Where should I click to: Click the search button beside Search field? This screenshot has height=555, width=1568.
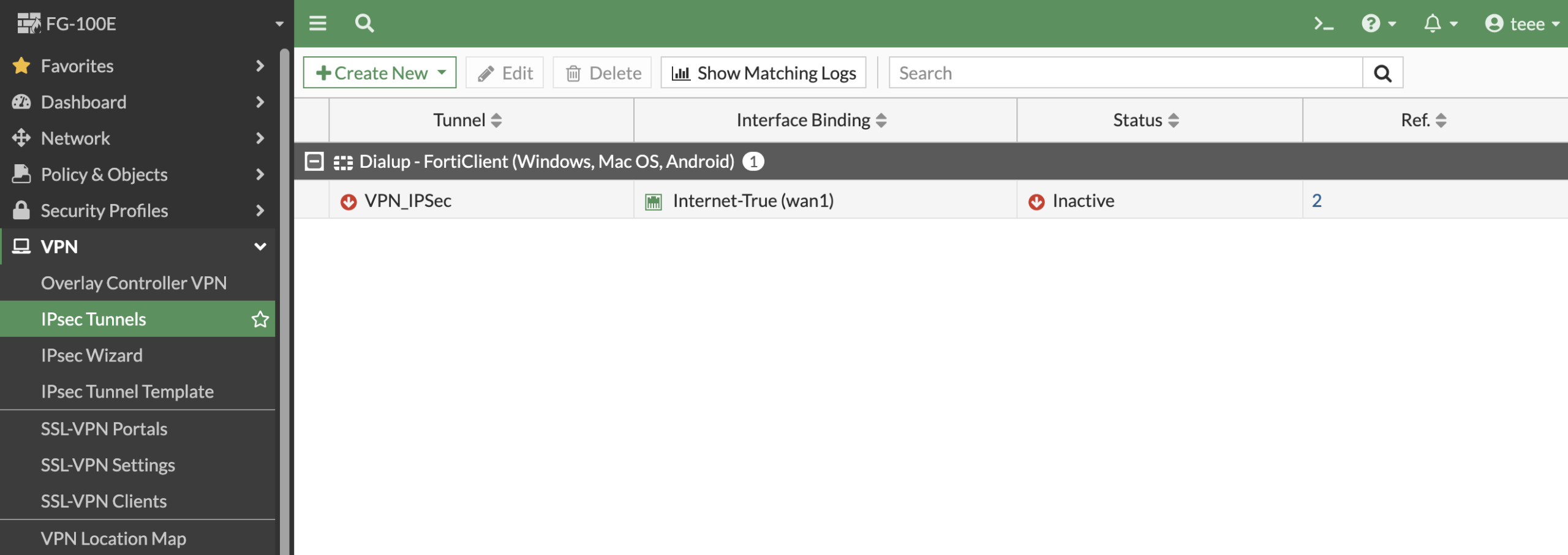point(1382,73)
